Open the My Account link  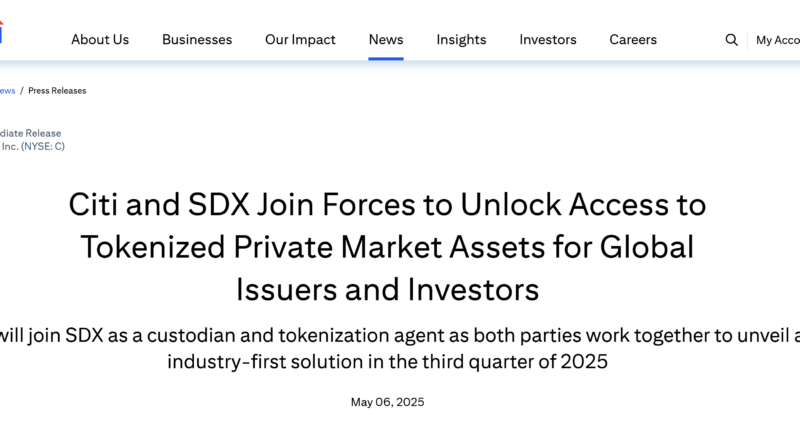click(778, 40)
